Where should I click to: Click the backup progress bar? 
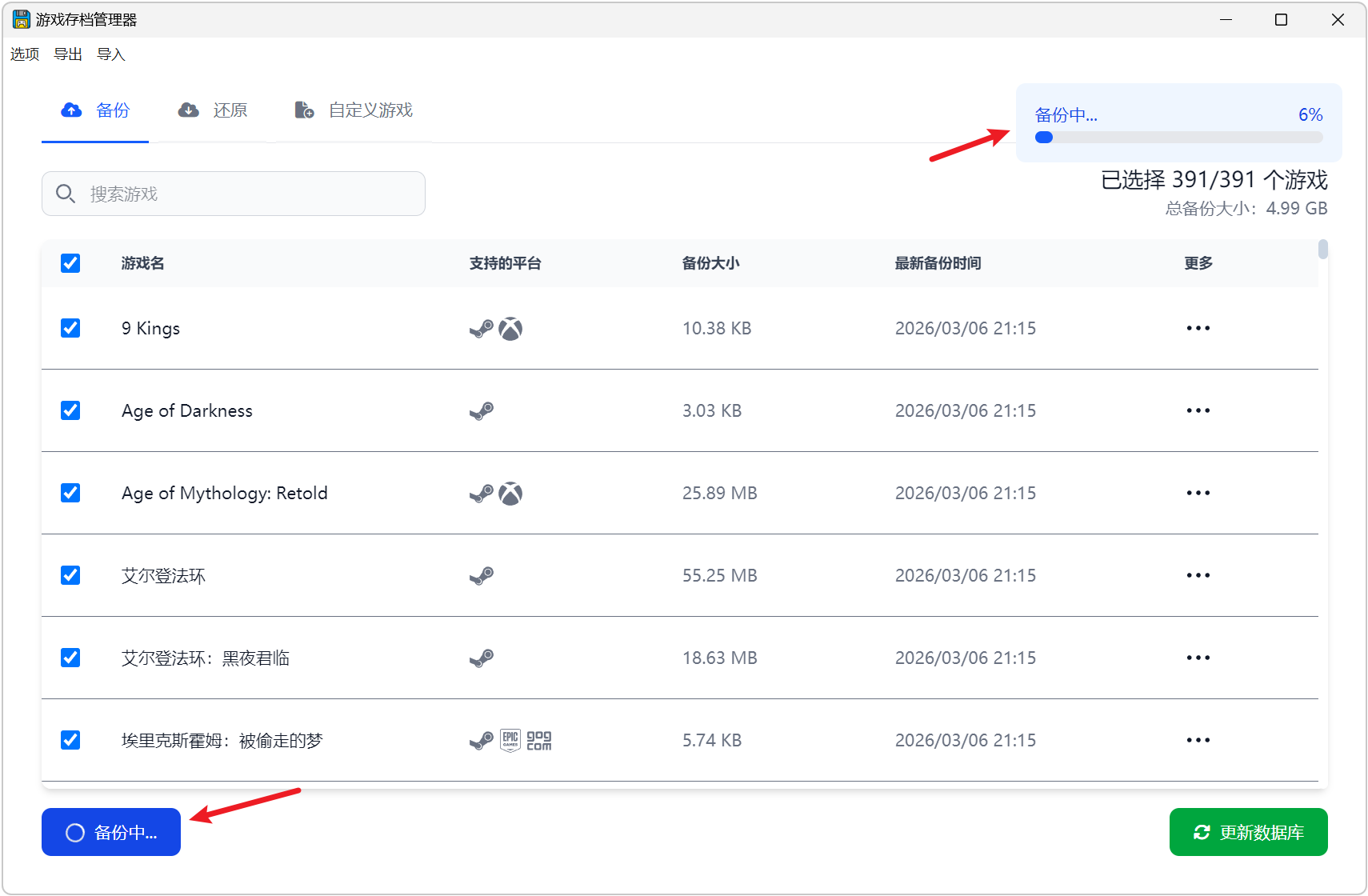pos(1179,137)
